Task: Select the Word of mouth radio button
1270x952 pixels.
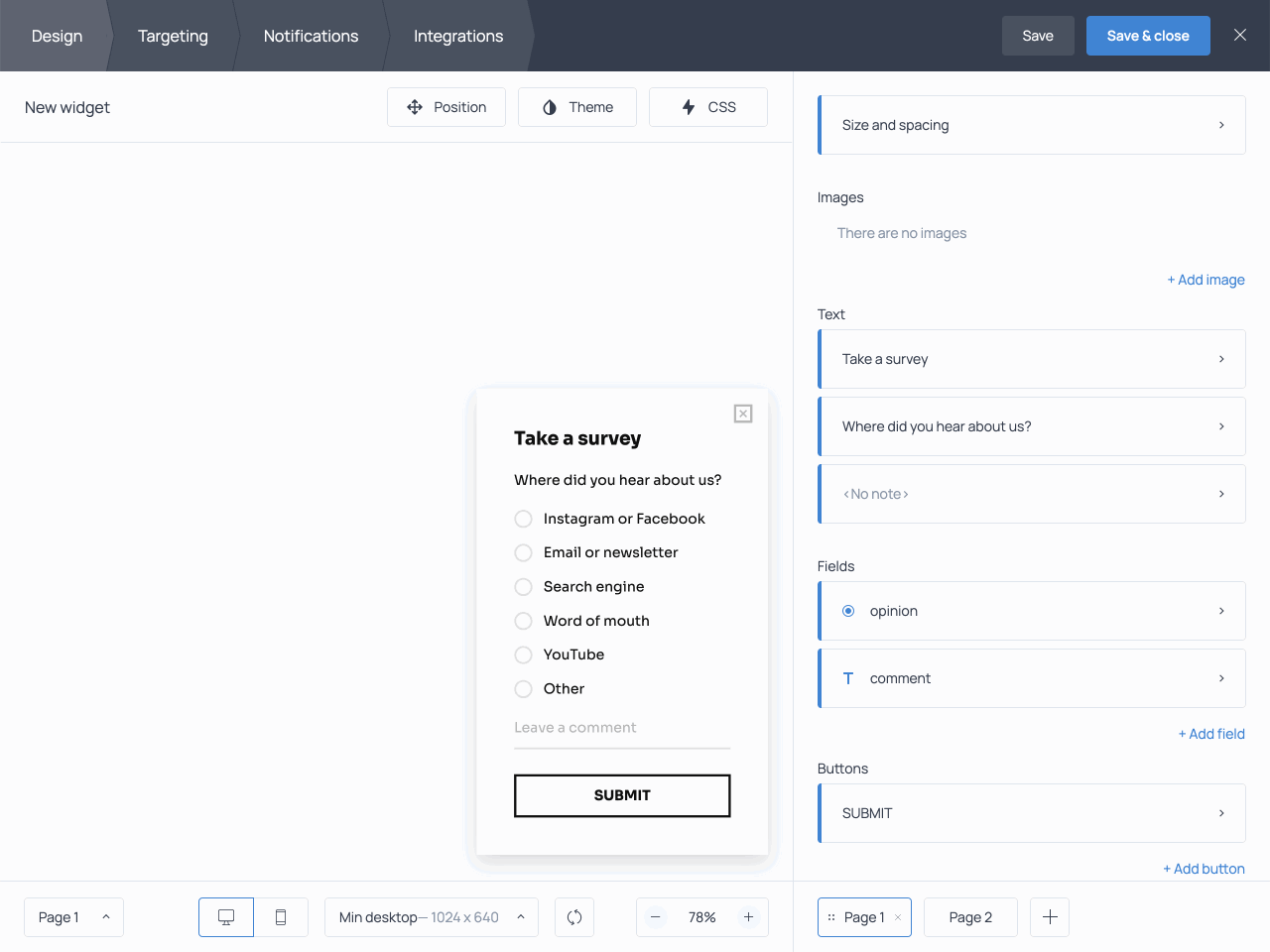Action: pyautogui.click(x=524, y=621)
